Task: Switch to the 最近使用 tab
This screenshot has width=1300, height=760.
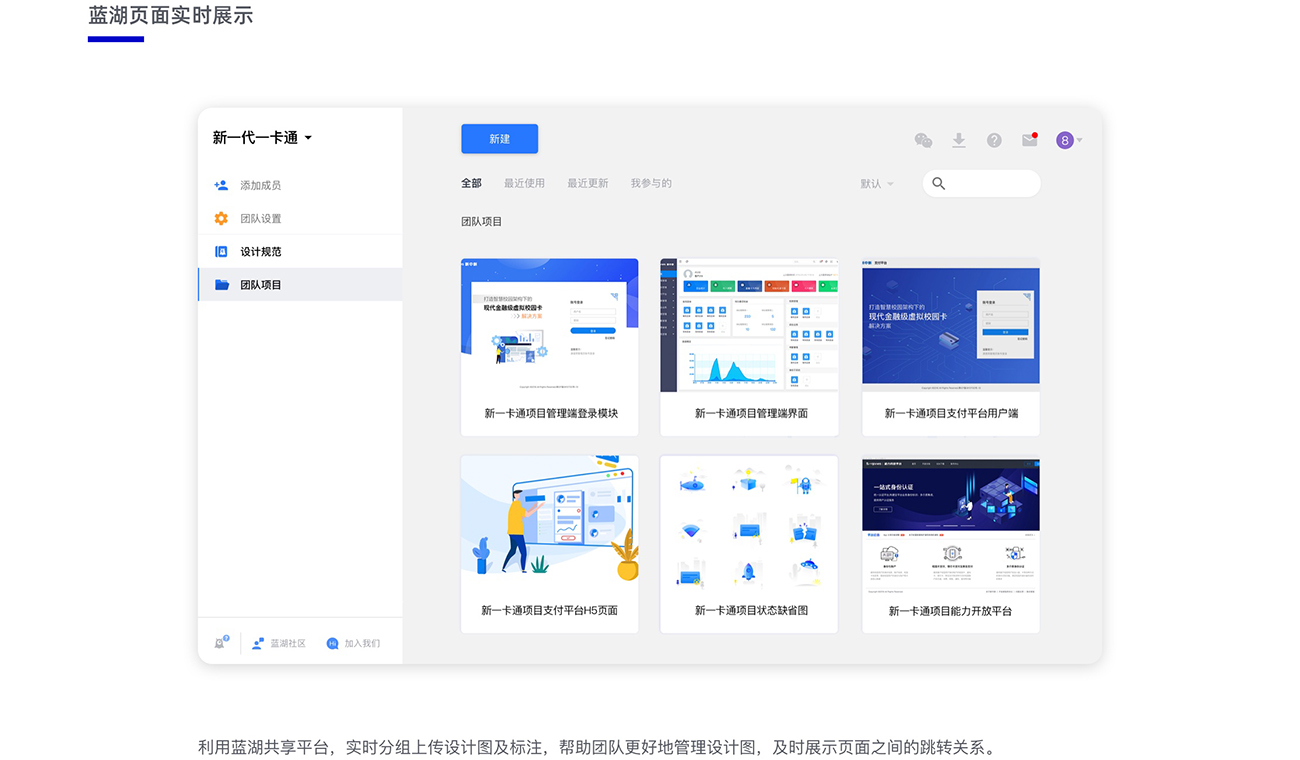Action: coord(524,183)
